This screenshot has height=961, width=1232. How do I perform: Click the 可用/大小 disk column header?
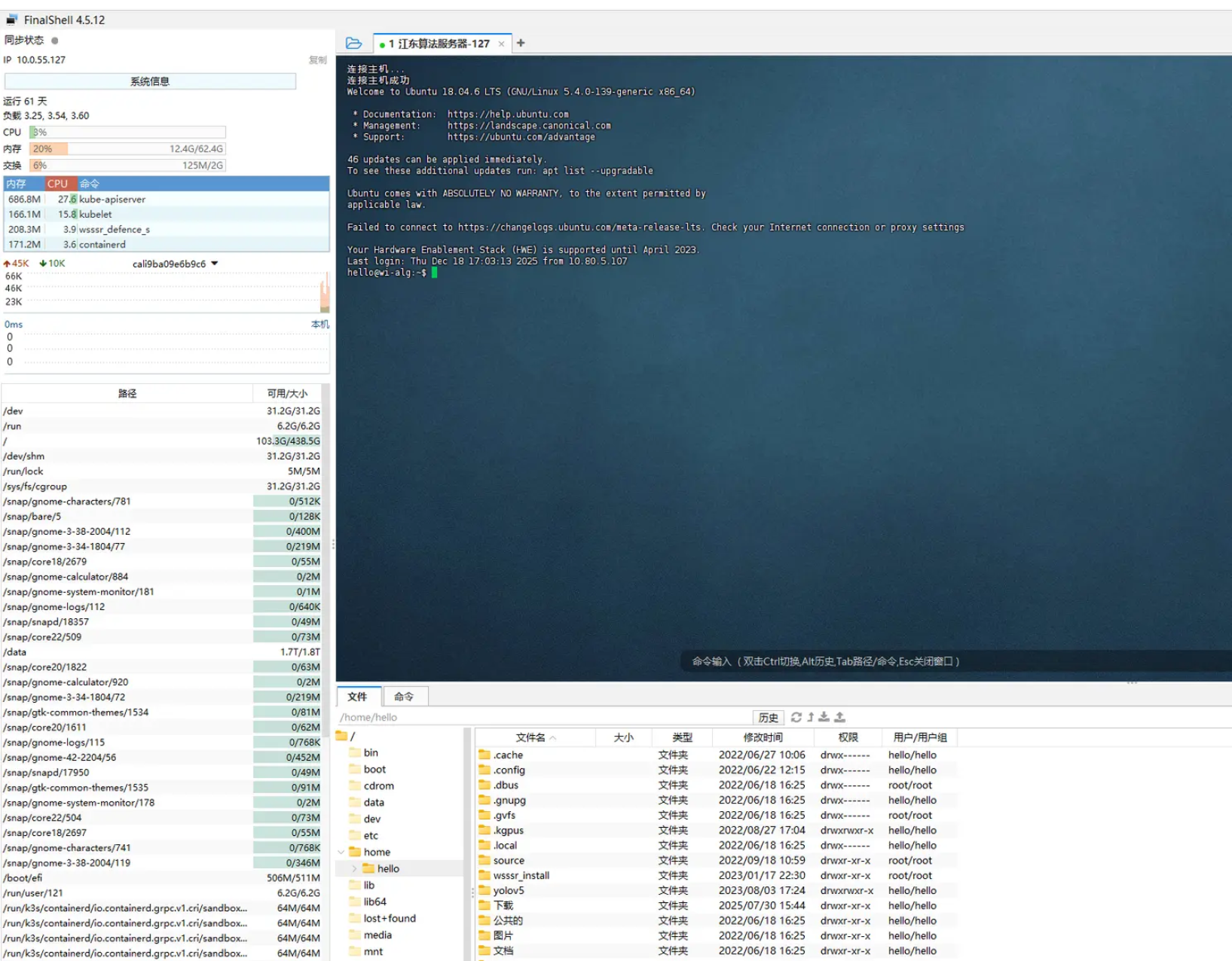click(x=287, y=393)
